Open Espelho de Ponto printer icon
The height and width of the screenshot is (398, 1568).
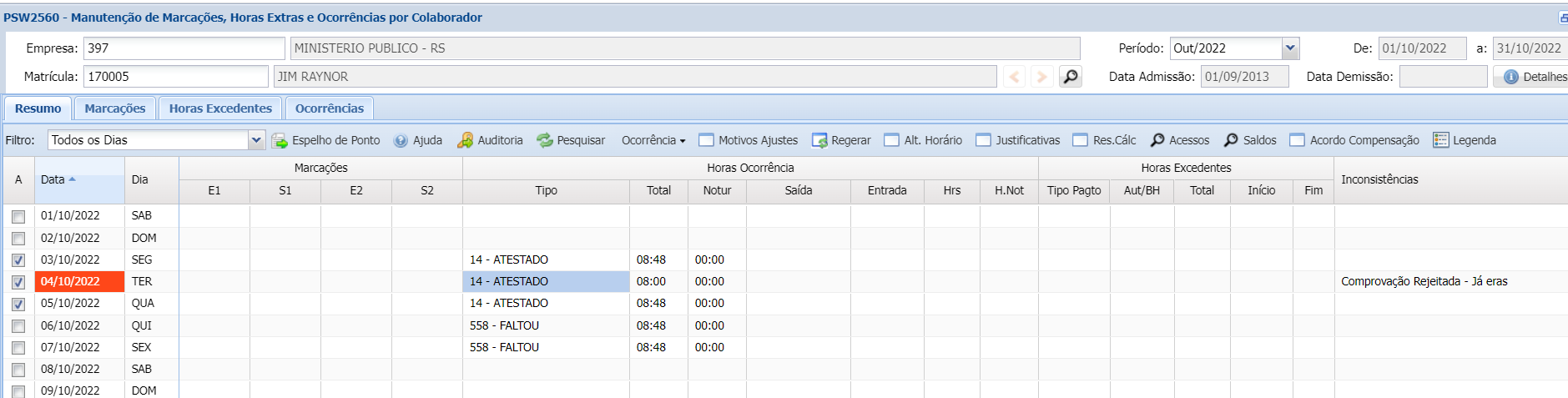280,140
